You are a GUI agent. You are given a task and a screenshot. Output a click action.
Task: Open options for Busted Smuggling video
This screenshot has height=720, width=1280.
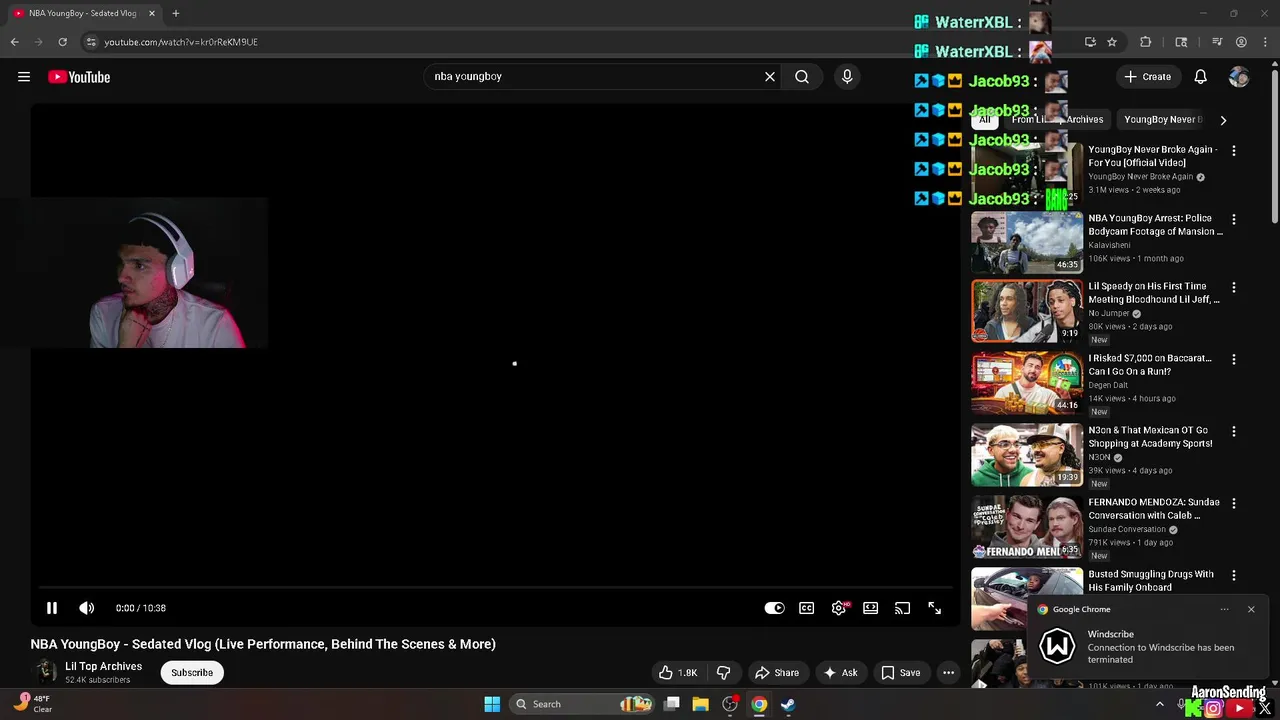[x=1234, y=575]
